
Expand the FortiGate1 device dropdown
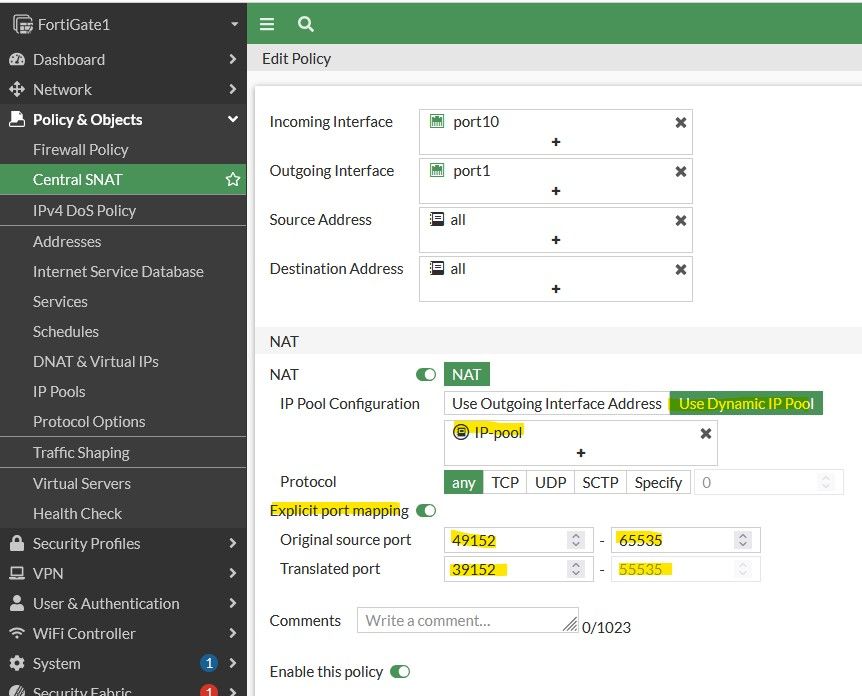pos(234,24)
